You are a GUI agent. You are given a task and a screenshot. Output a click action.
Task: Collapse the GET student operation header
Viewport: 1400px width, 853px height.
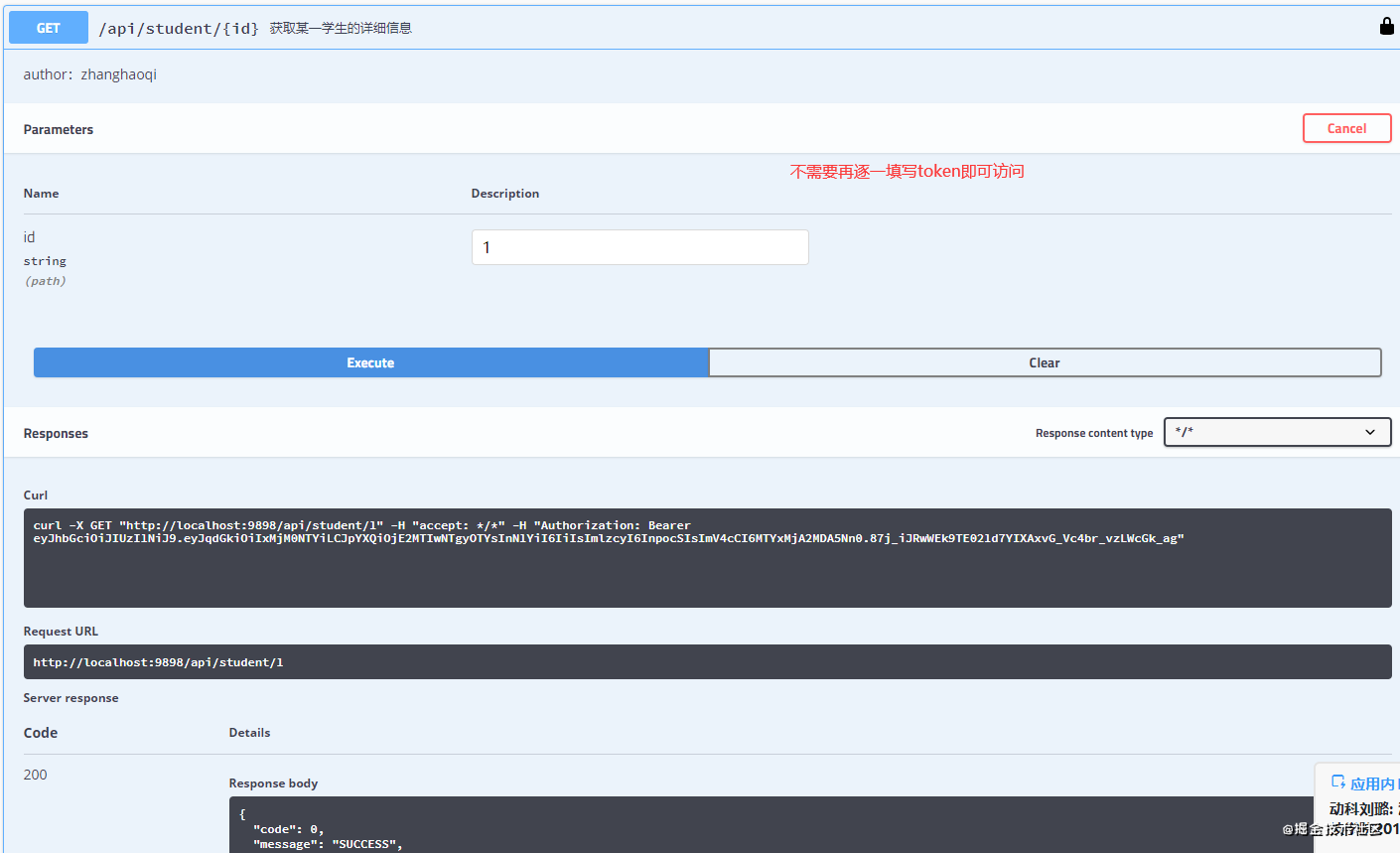pos(701,28)
